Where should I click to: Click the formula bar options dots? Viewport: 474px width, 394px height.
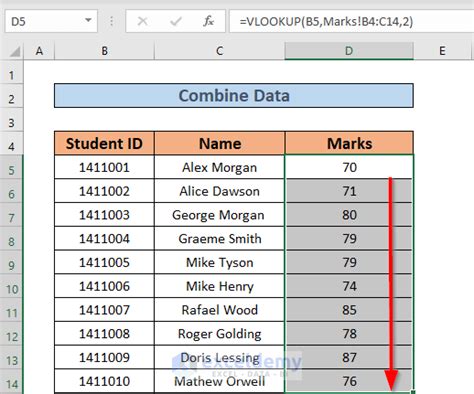pyautogui.click(x=111, y=21)
